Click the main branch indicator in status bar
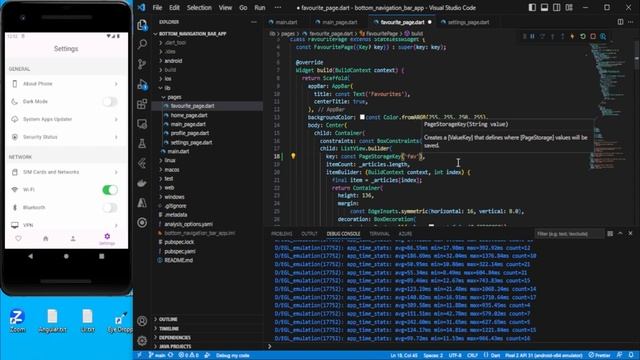 (x=157, y=355)
